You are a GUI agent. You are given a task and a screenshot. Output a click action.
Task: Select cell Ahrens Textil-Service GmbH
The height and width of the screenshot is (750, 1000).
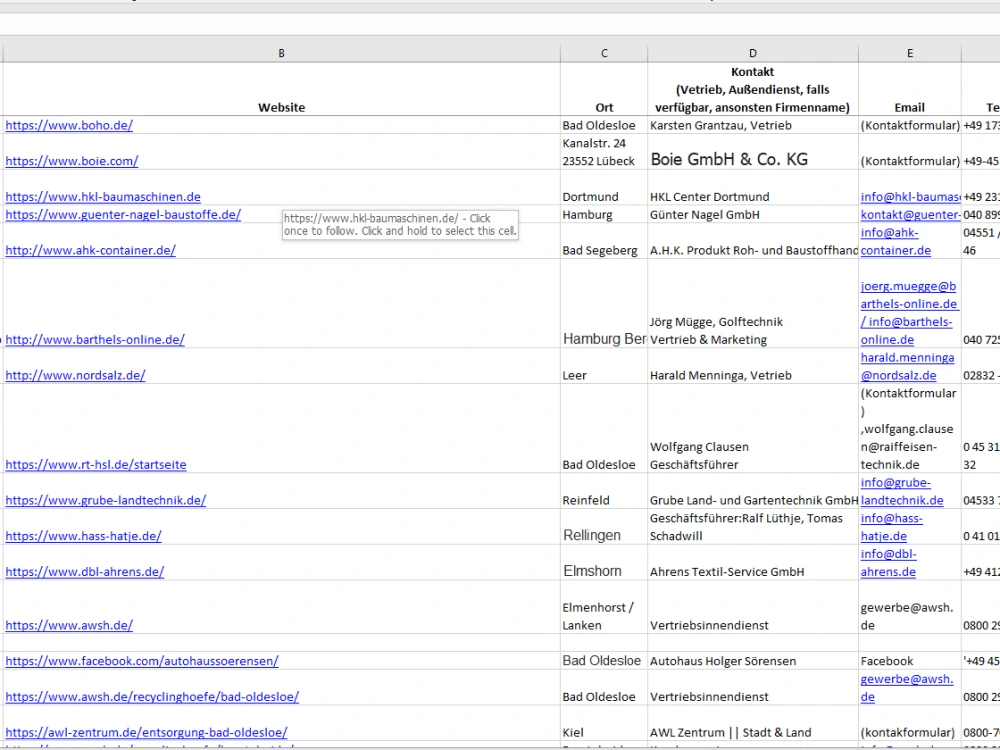pyautogui.click(x=753, y=563)
